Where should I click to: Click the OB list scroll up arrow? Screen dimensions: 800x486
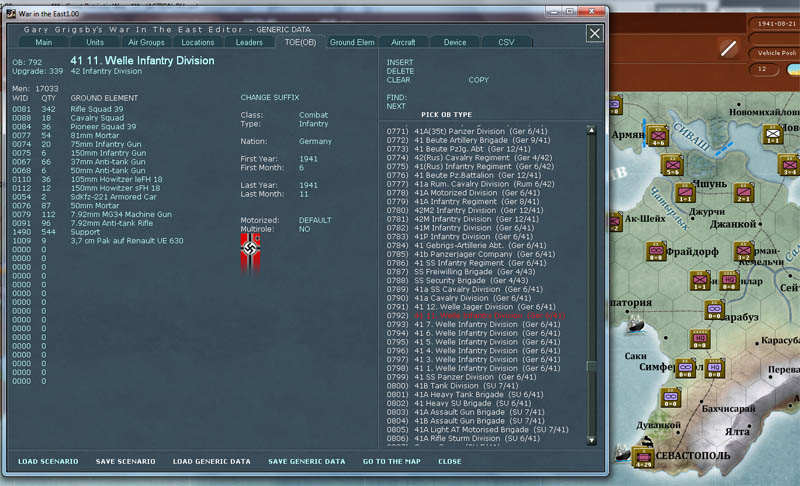click(x=591, y=131)
